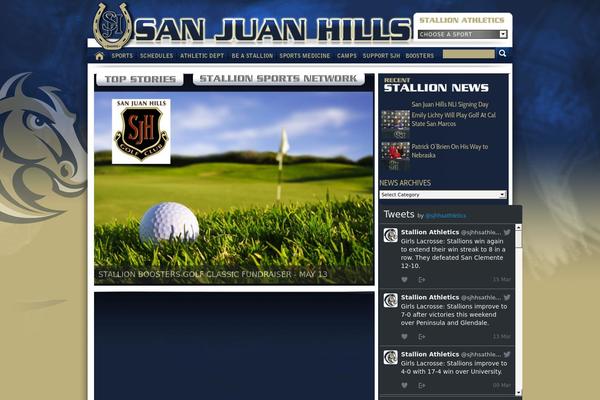Click the SJ horseshoe logo
This screenshot has height=400, width=600.
(112, 26)
